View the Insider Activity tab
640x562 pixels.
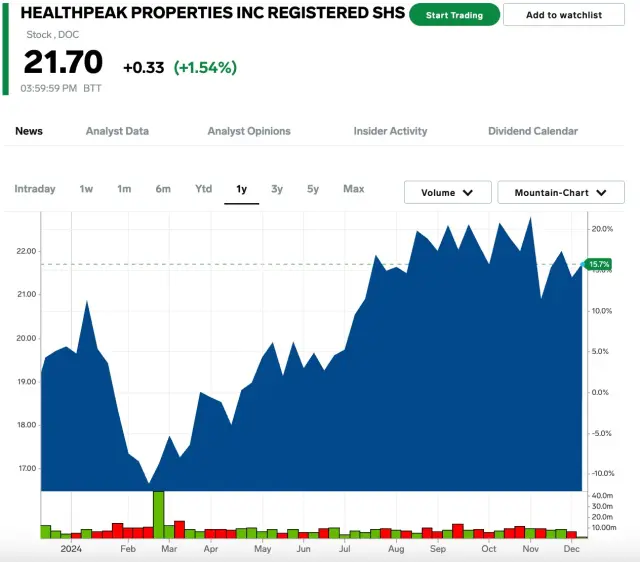(x=390, y=131)
